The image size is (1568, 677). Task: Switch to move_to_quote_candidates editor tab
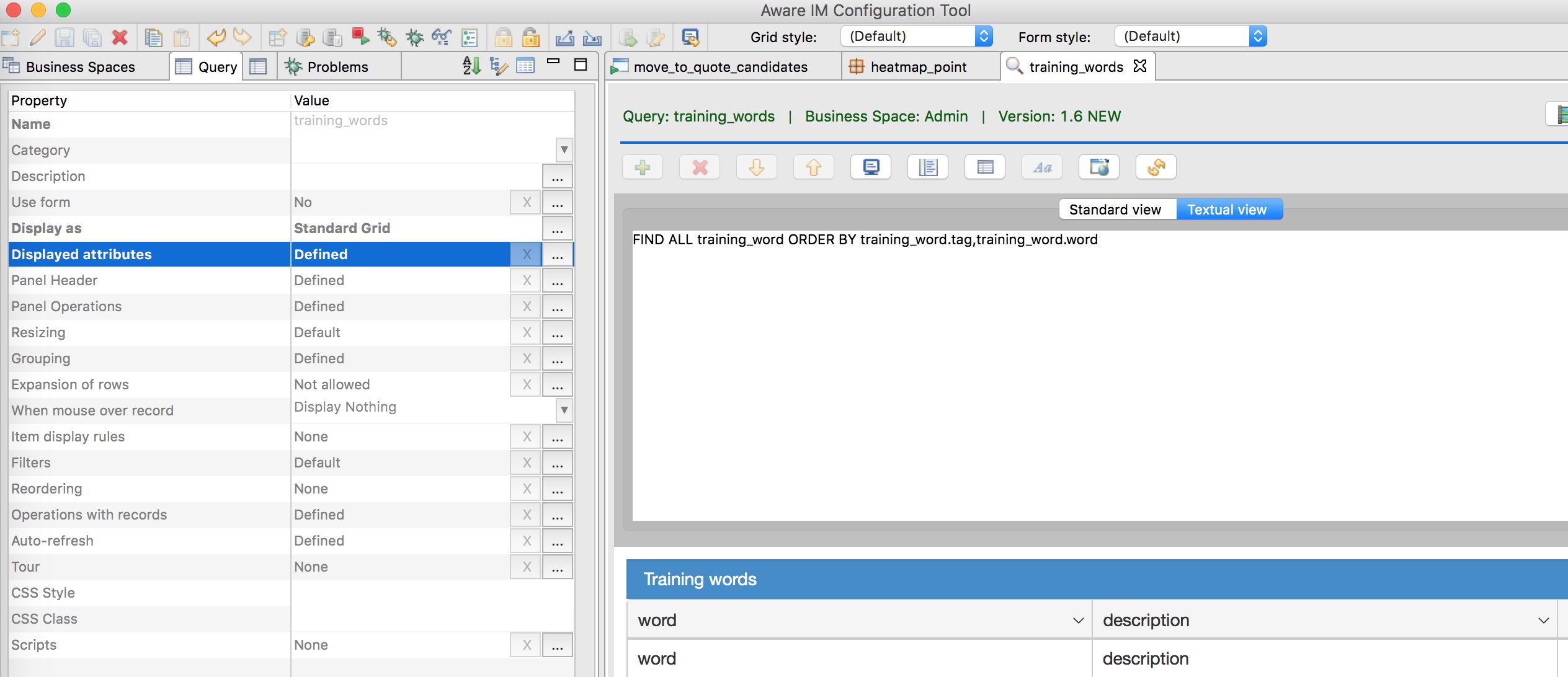pos(723,66)
